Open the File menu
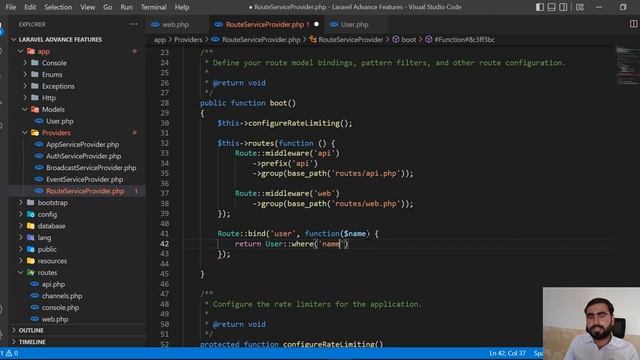Viewport: 640px width, 360px height. pyautogui.click(x=11, y=7)
